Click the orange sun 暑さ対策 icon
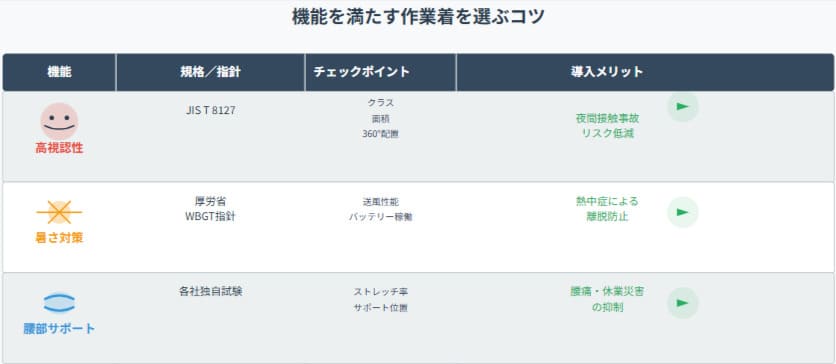The image size is (836, 364). point(59,212)
